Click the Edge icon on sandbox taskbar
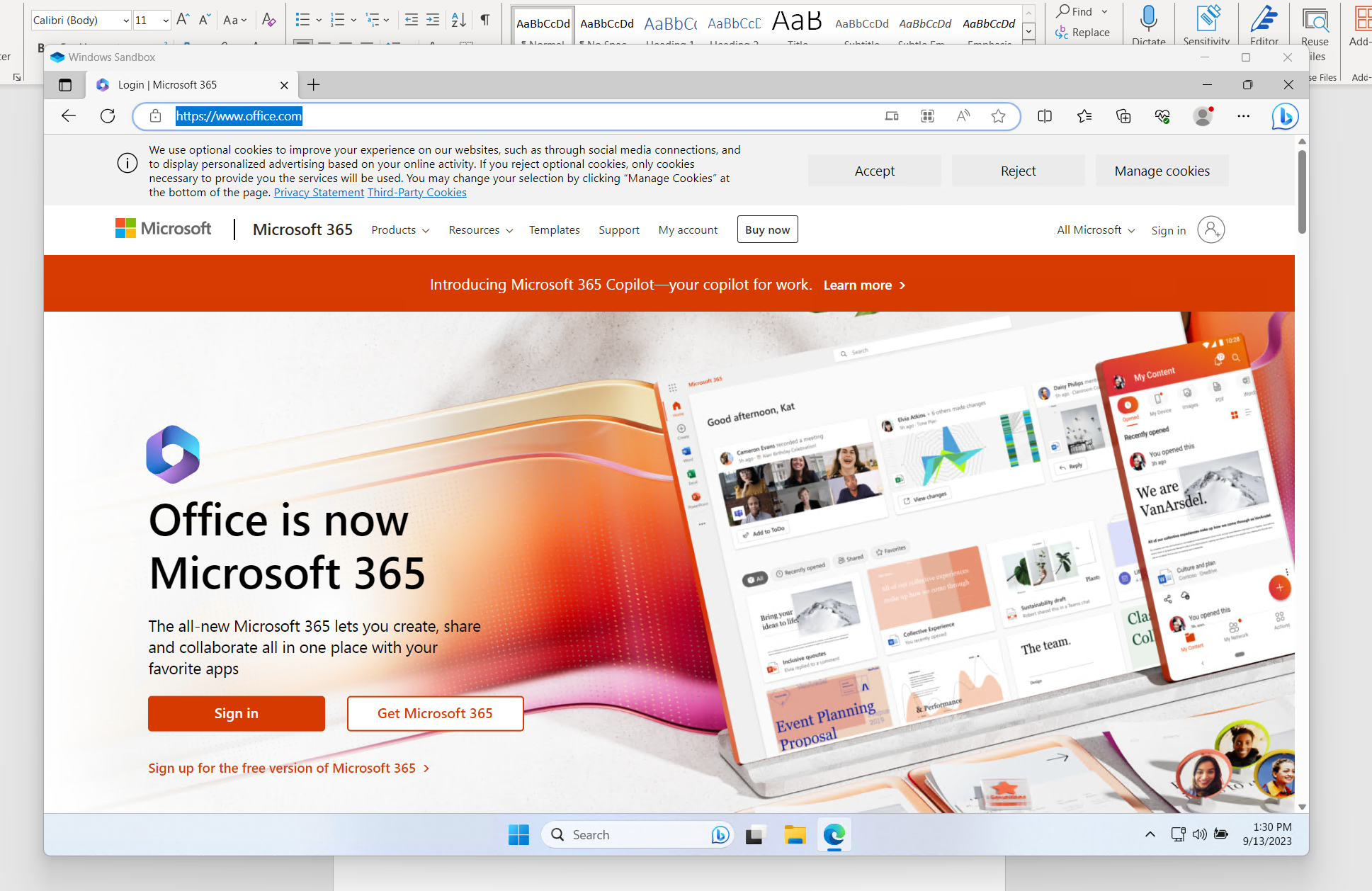The image size is (1372, 891). coord(834,835)
